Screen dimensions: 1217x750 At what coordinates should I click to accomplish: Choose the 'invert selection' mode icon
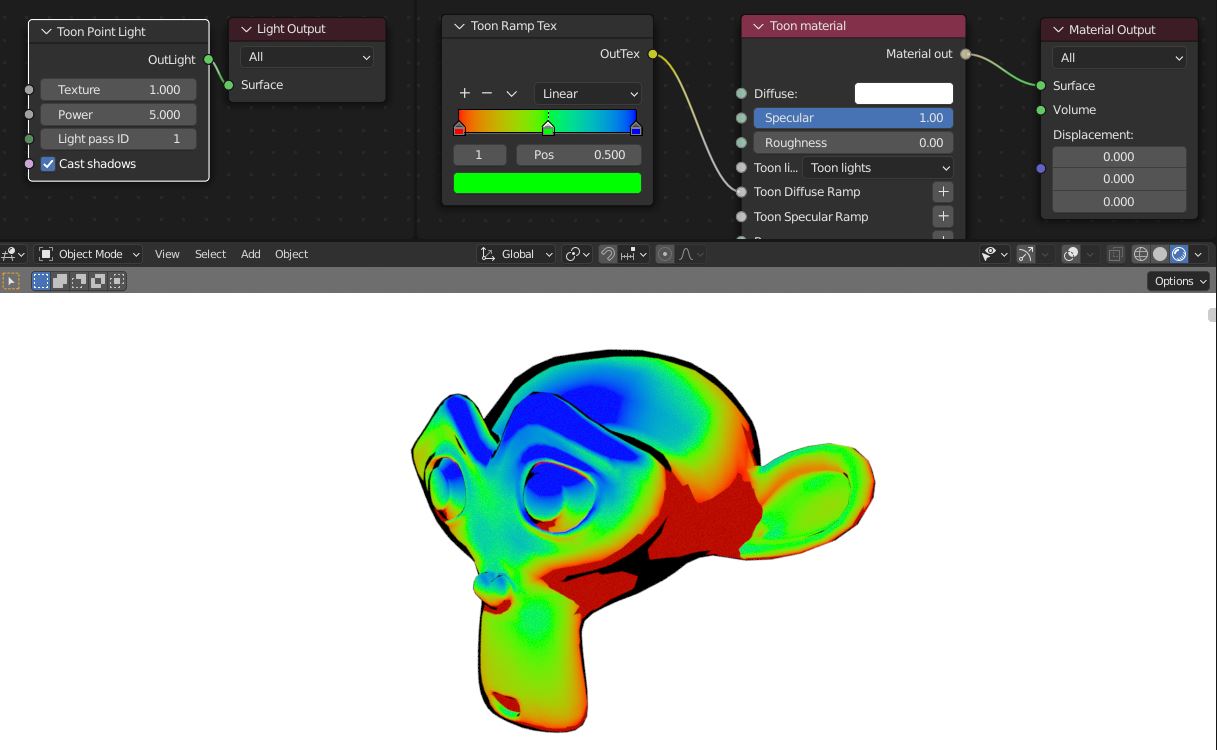point(98,281)
